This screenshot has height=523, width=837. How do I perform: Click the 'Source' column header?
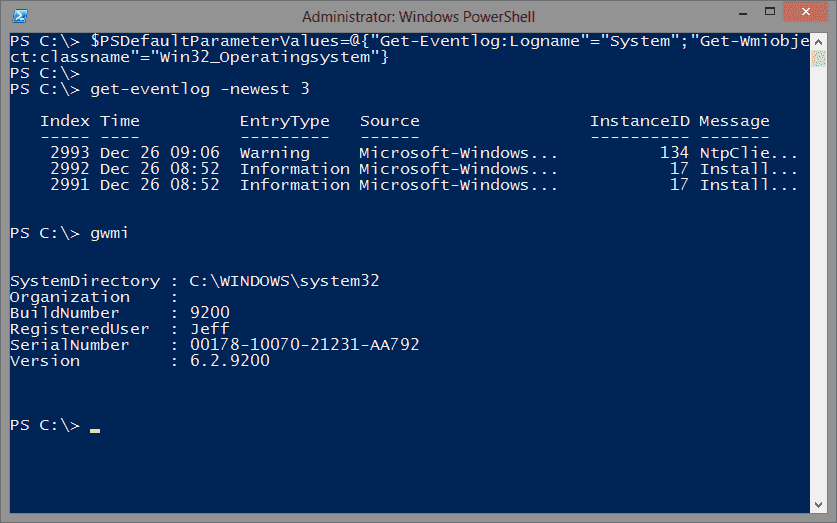tap(390, 121)
